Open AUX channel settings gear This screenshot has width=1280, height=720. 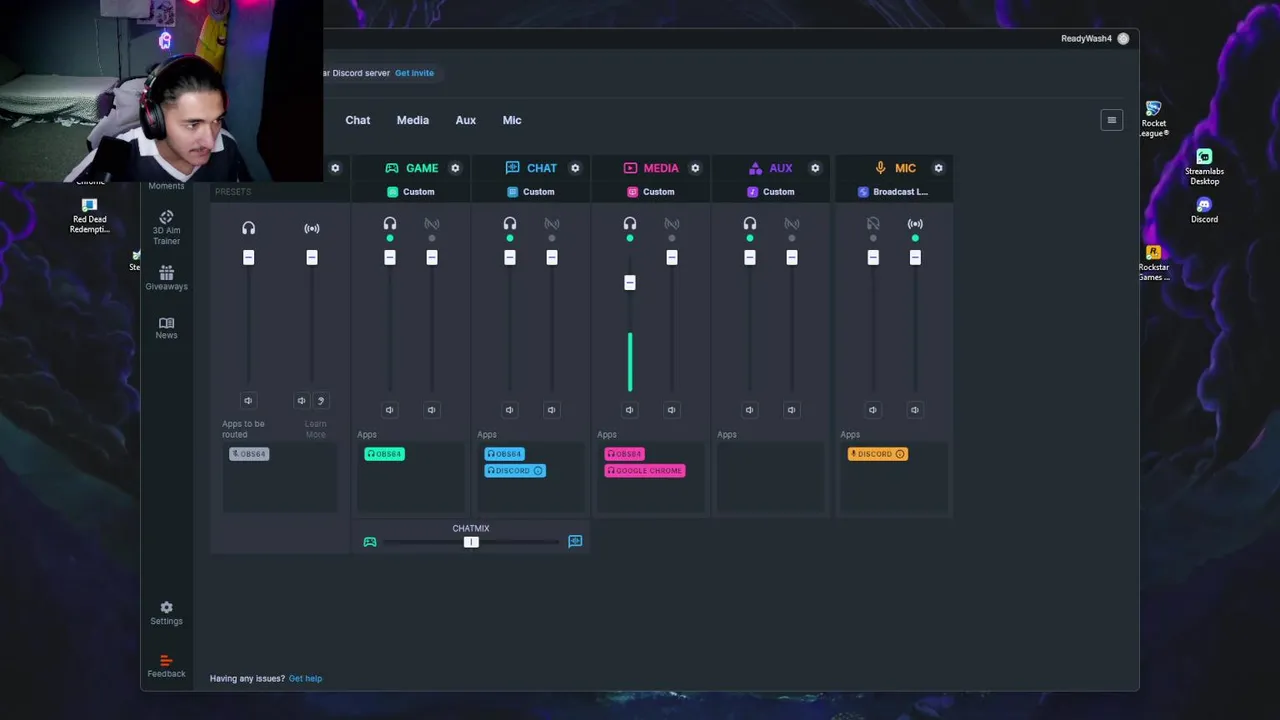click(815, 168)
